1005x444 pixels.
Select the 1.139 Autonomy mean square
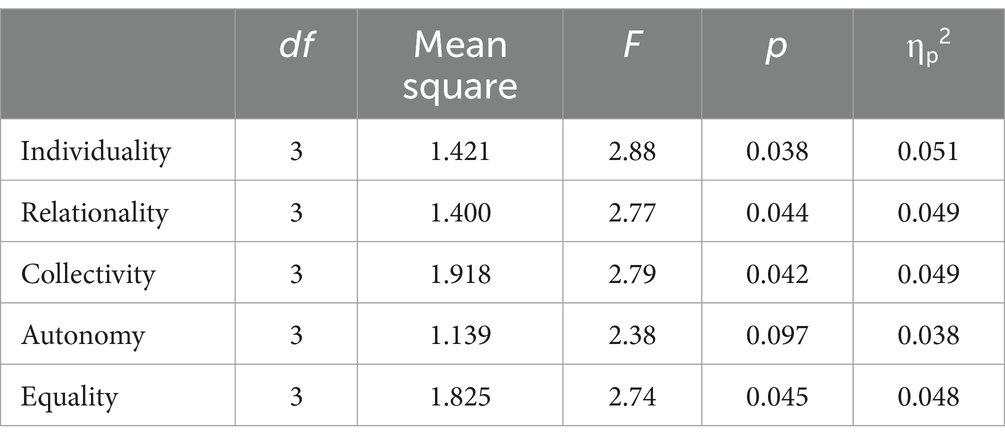(460, 336)
